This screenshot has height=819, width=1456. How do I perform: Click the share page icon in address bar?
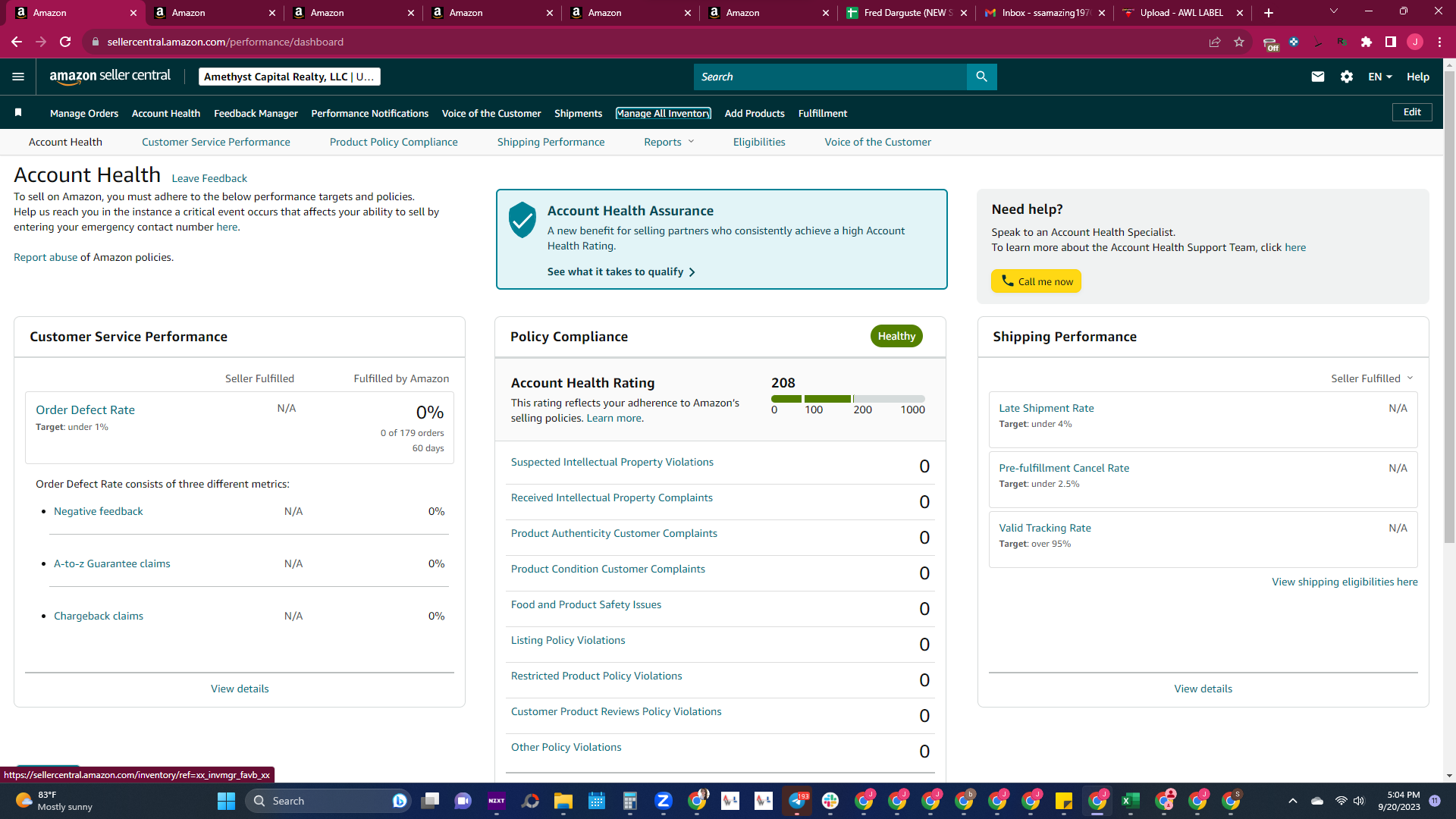[1215, 42]
